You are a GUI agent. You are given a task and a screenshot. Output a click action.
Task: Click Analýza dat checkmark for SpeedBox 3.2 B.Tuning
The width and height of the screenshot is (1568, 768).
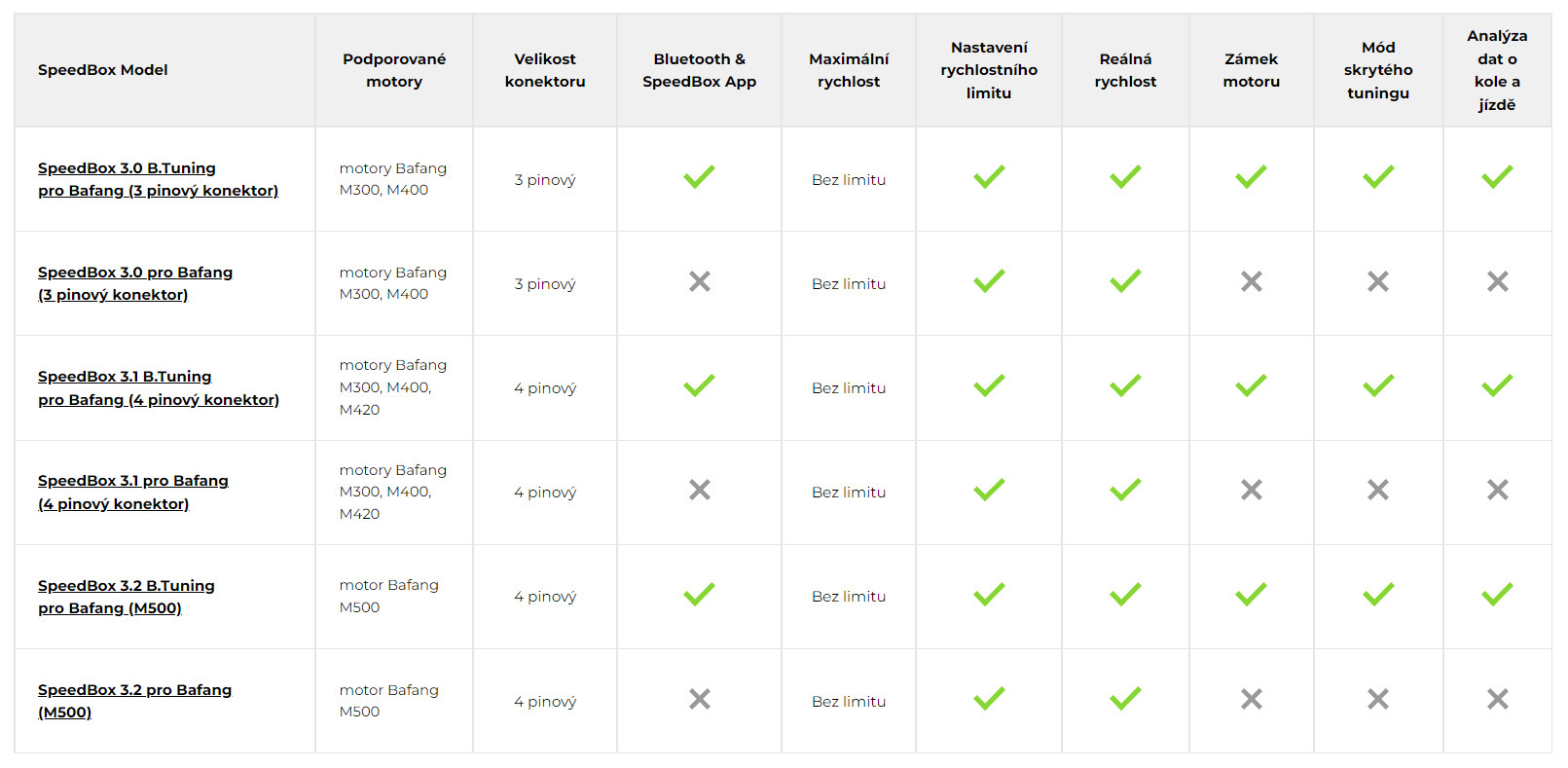point(1497,594)
